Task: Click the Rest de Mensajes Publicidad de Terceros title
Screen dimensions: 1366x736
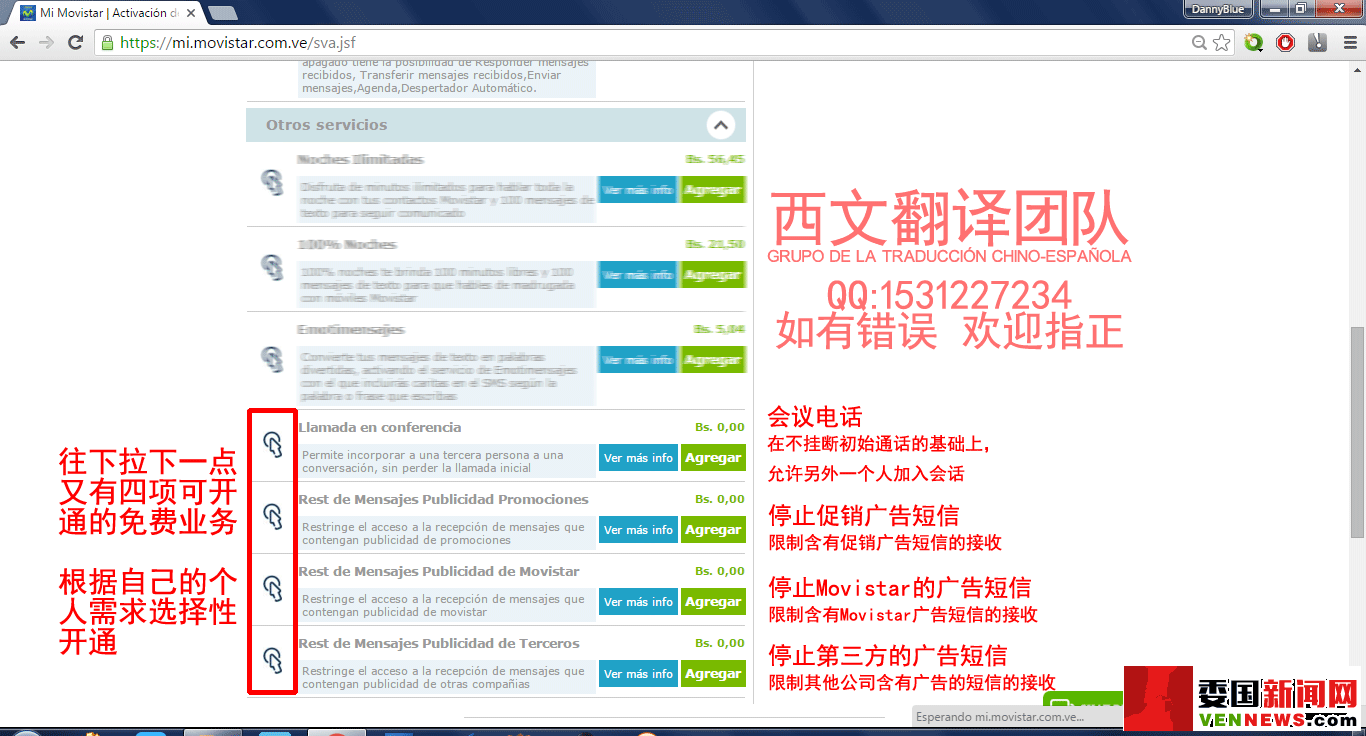Action: (439, 643)
